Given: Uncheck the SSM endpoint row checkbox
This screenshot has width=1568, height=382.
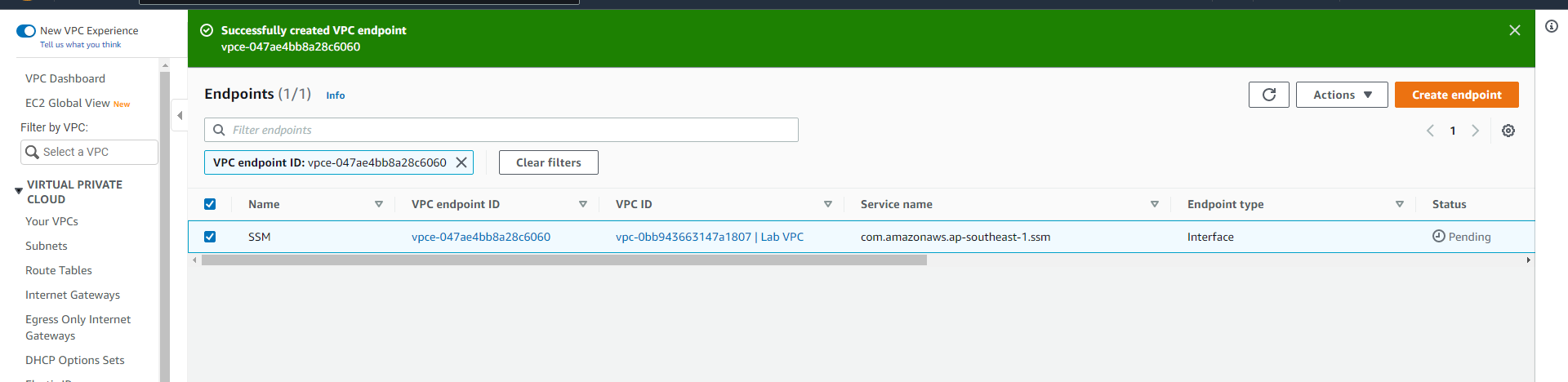Looking at the screenshot, I should (x=210, y=237).
